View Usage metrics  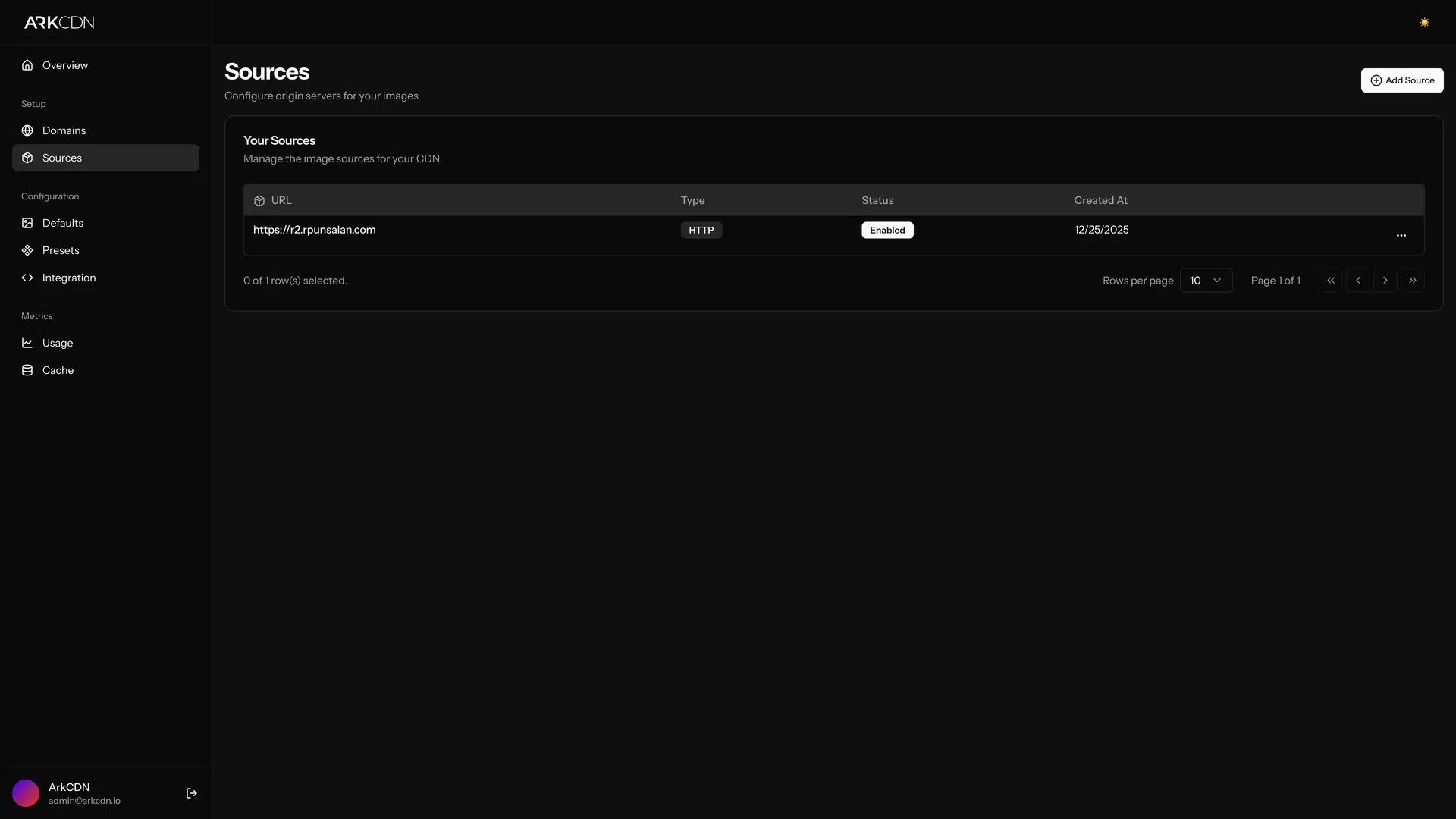click(105, 343)
